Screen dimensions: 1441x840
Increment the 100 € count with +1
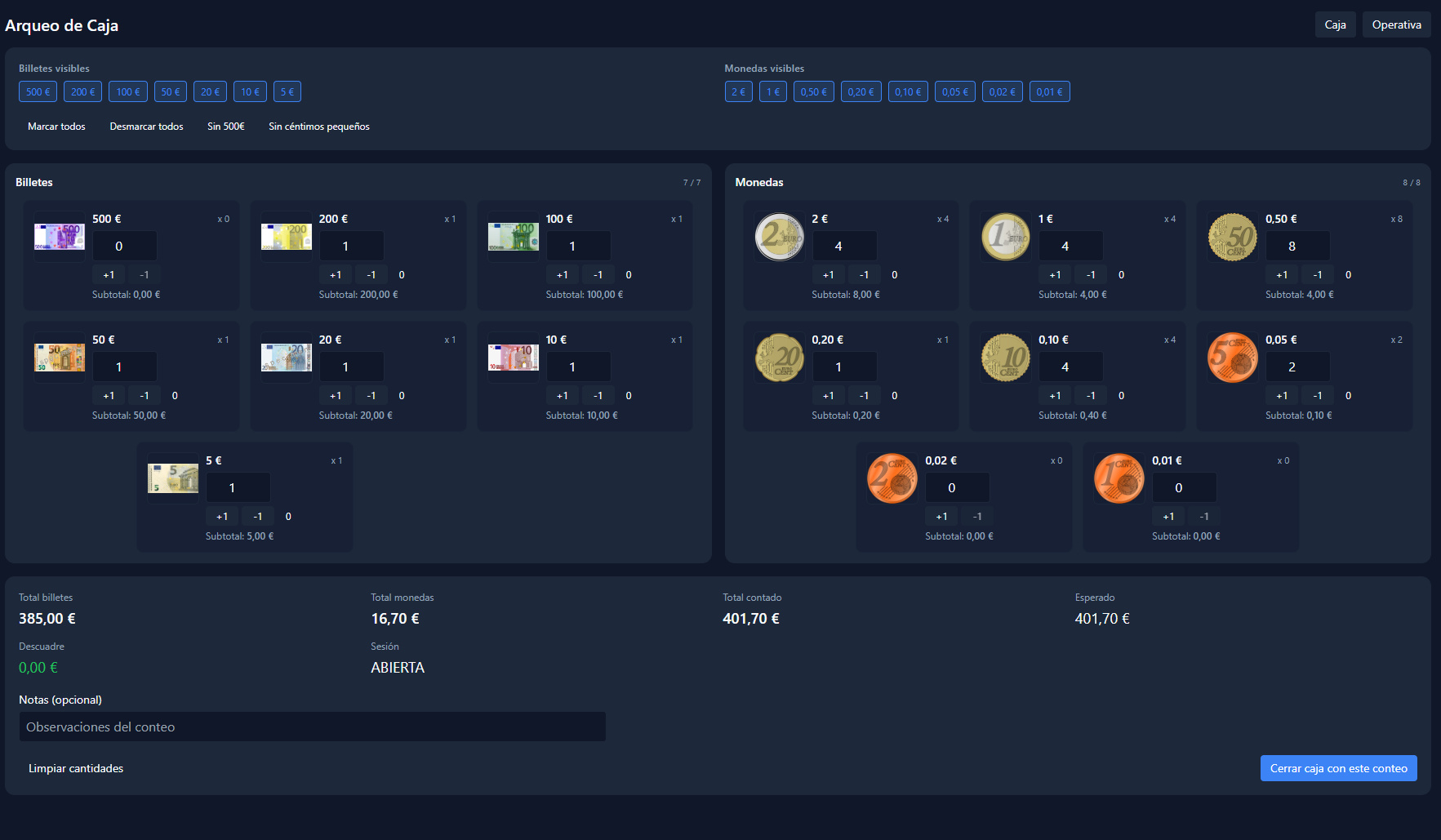(562, 275)
